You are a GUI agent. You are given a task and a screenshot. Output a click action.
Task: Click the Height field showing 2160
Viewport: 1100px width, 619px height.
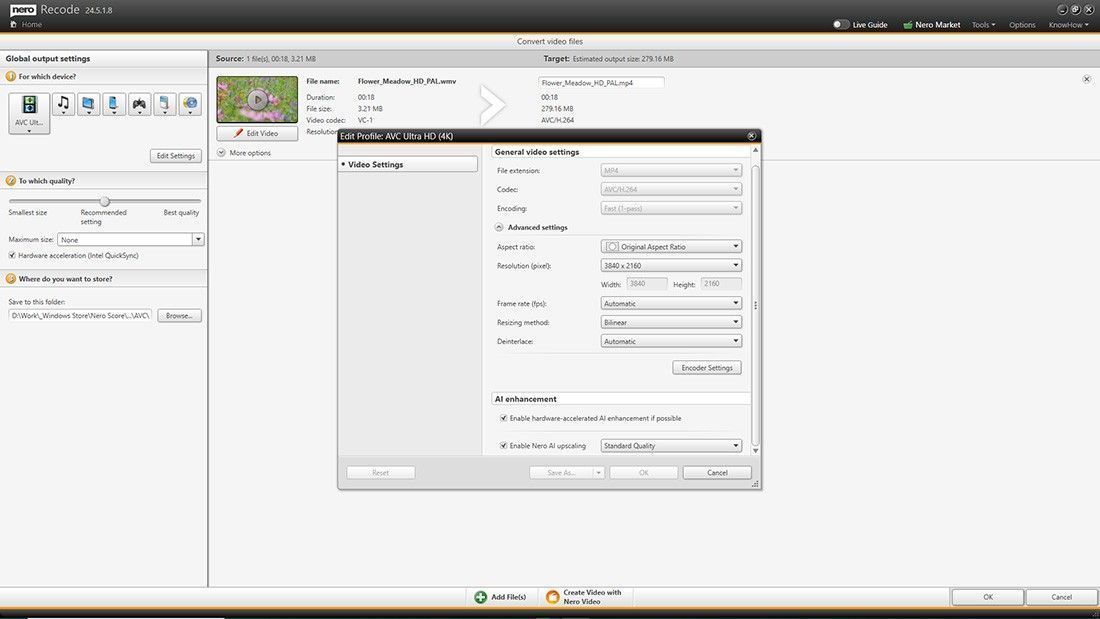click(x=720, y=284)
